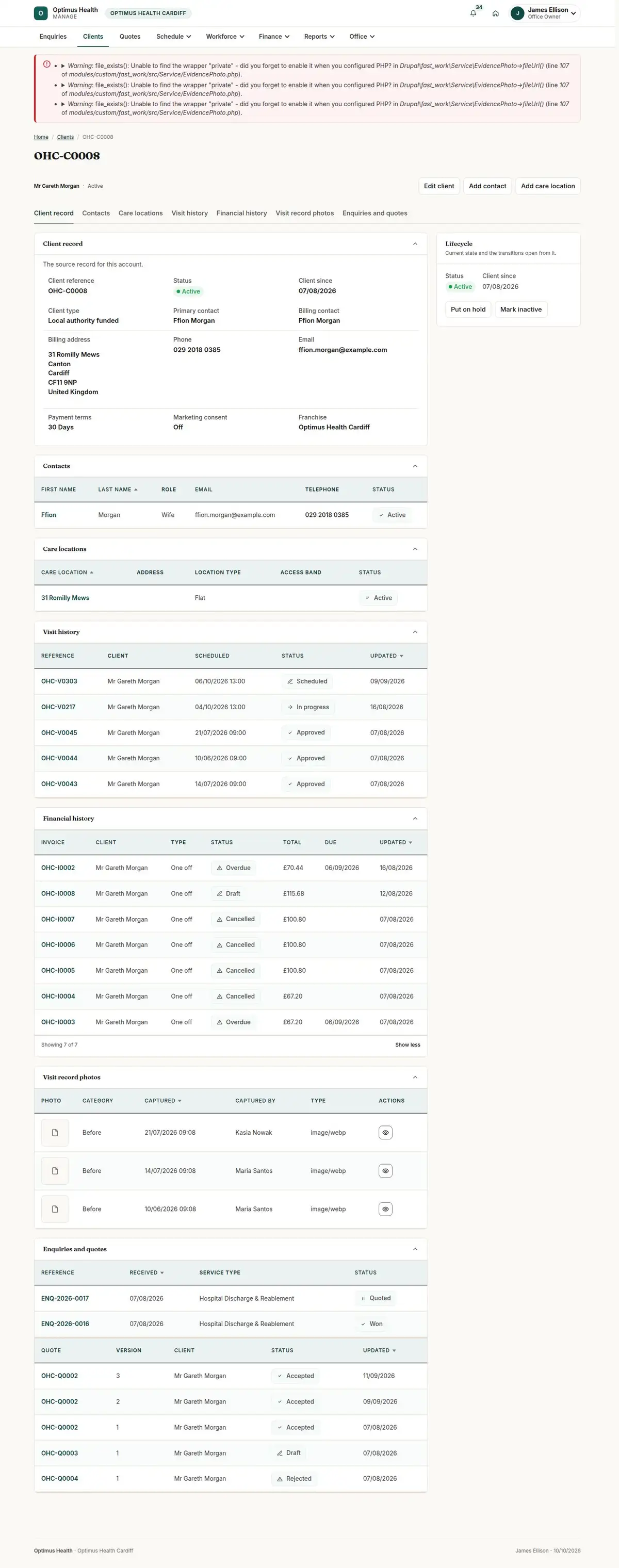619x1568 pixels.
Task: Open the Finance dropdown menu
Action: pyautogui.click(x=274, y=37)
